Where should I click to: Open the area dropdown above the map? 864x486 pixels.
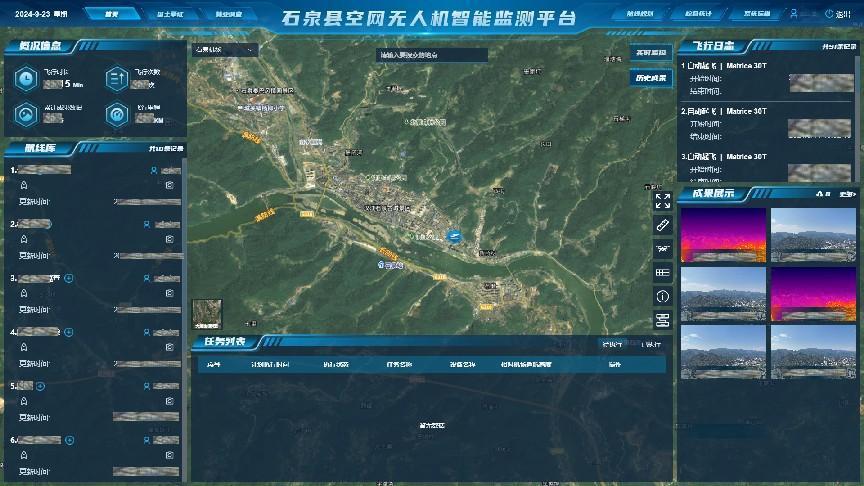[225, 49]
